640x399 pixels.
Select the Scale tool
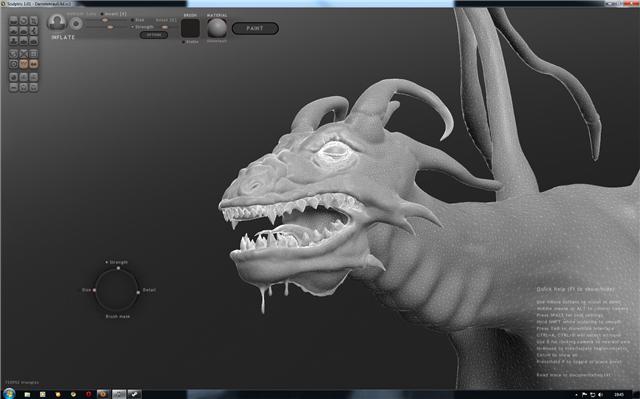tap(34, 20)
